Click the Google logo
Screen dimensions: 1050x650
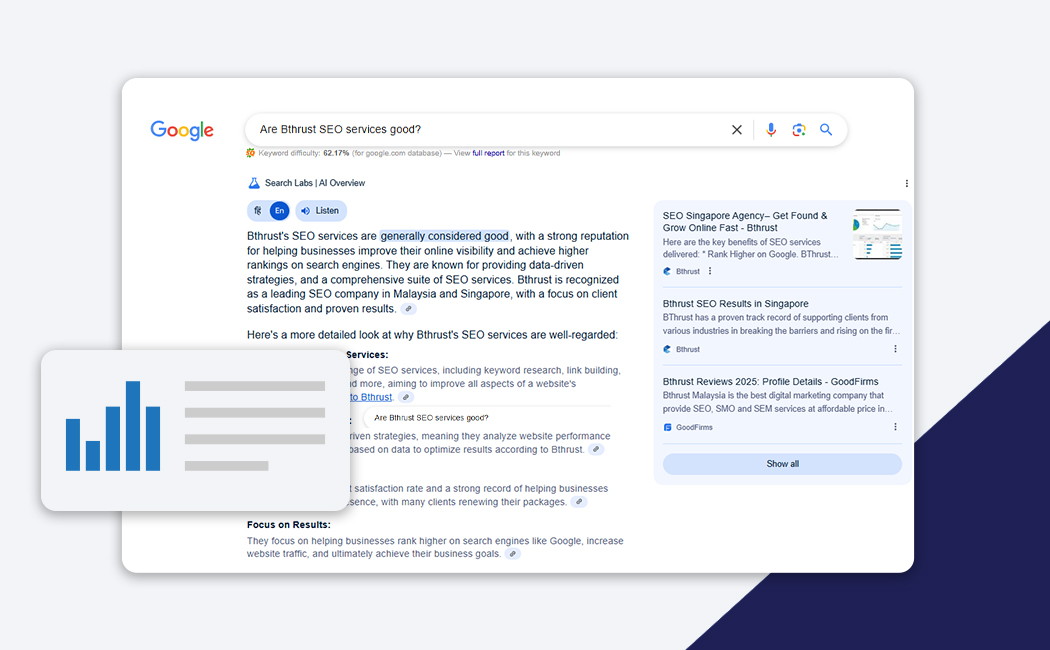(182, 130)
